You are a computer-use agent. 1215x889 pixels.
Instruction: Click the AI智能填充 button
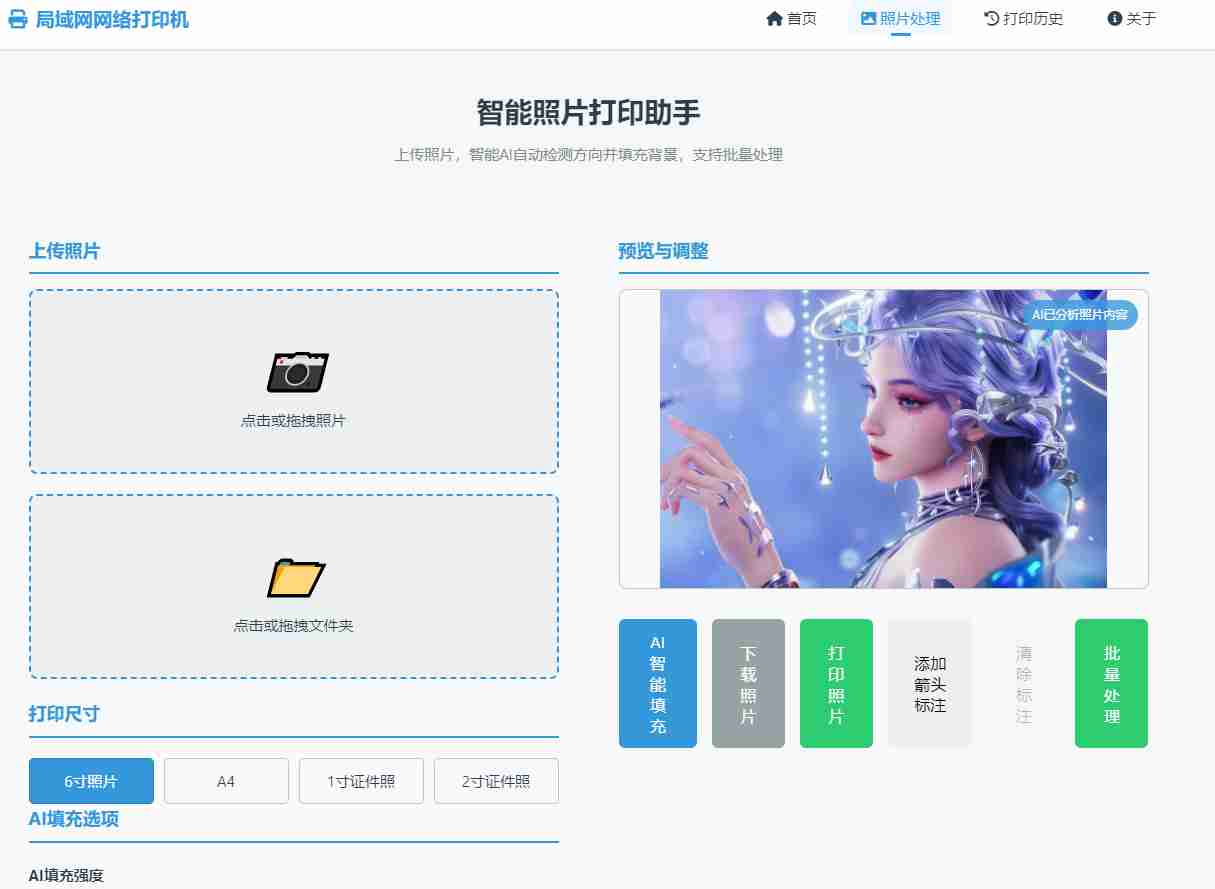(657, 683)
